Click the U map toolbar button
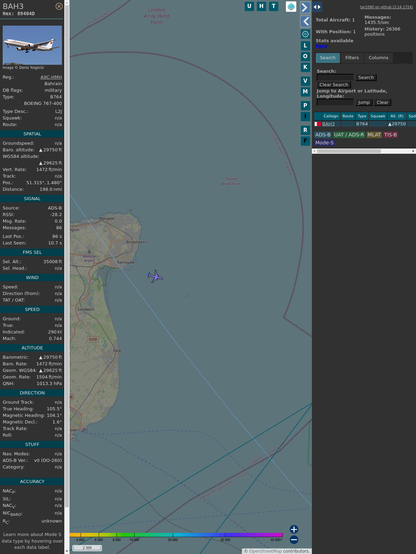 pos(249,6)
